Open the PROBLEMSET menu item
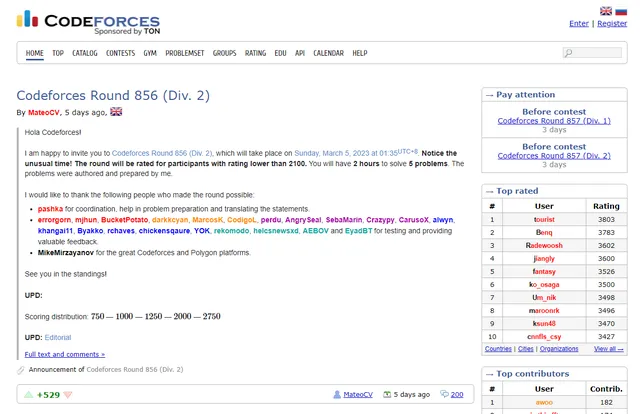The width and height of the screenshot is (640, 414). pyautogui.click(x=184, y=53)
